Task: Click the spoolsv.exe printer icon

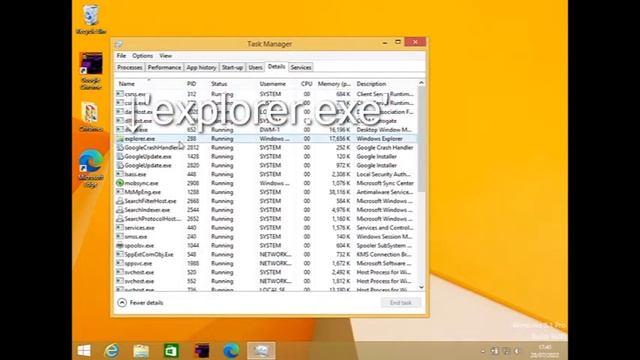Action: (x=120, y=245)
